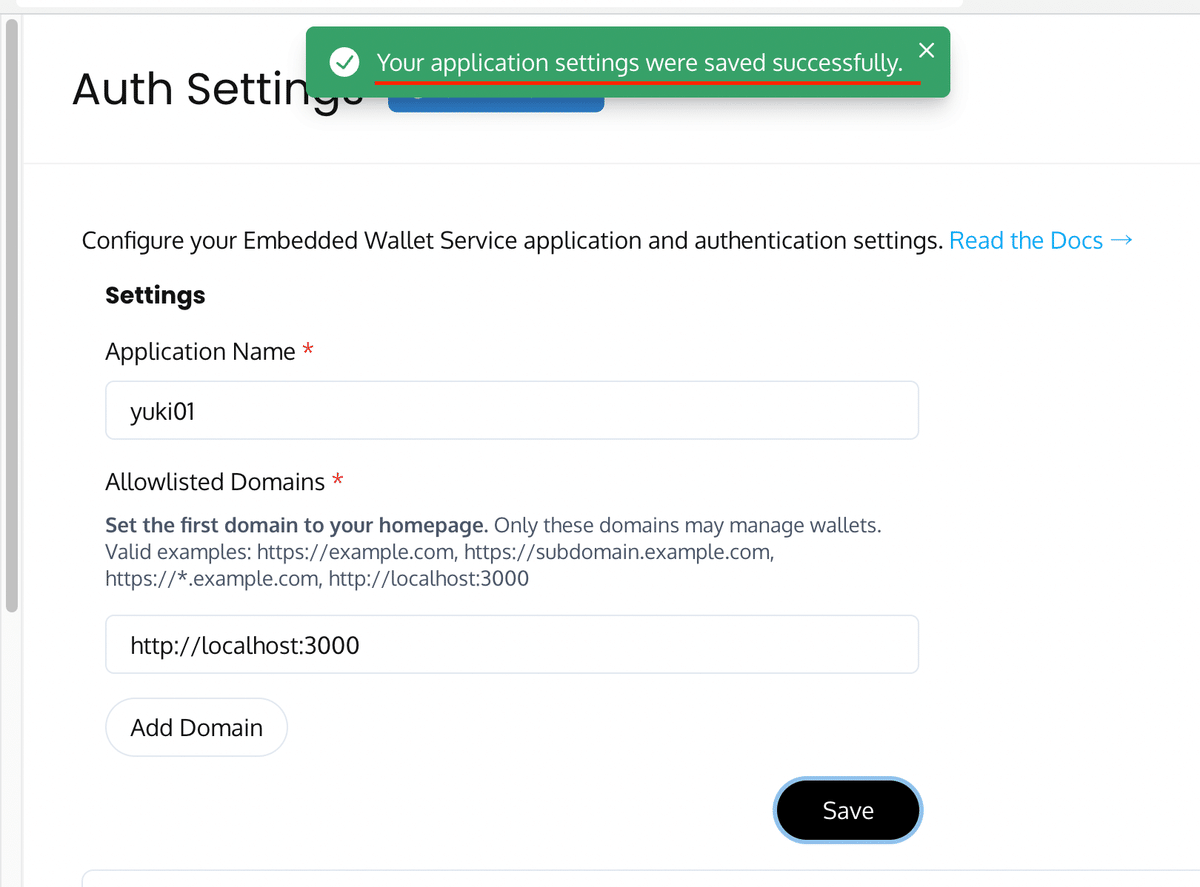
Task: Click the blue button behind the notification
Action: (496, 104)
